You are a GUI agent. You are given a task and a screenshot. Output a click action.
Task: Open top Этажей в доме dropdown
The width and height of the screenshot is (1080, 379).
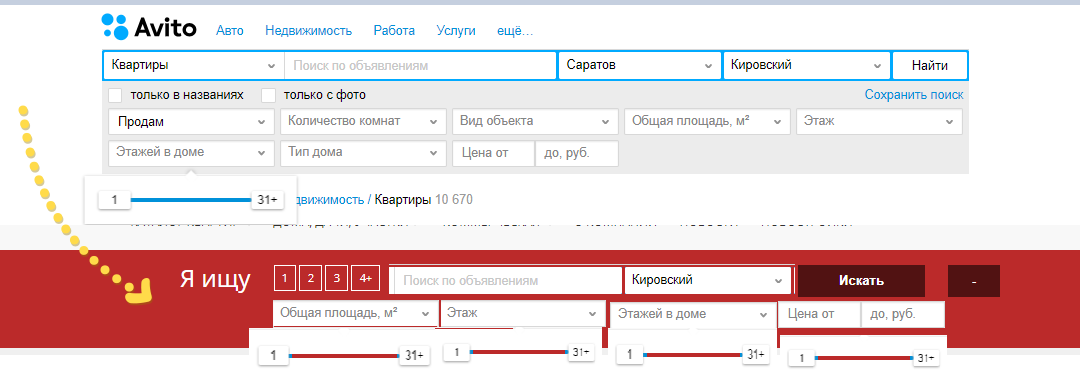pos(191,153)
